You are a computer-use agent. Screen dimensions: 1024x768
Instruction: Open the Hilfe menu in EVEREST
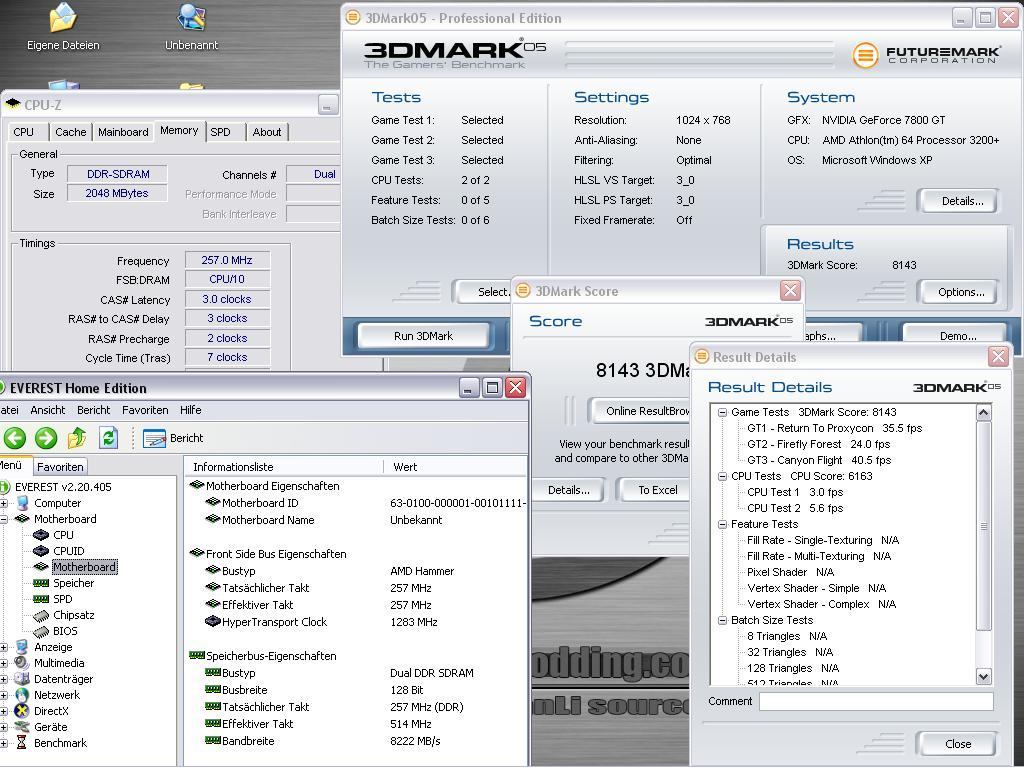point(191,410)
